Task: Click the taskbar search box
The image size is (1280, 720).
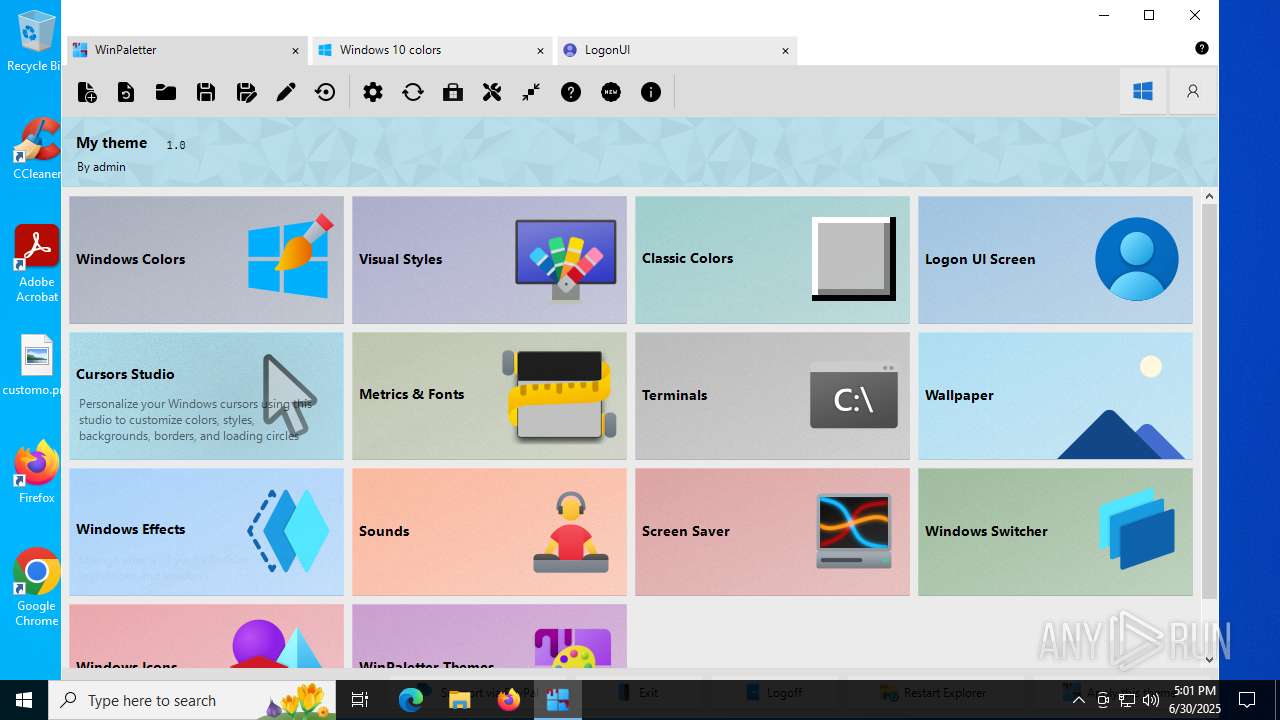Action: [194, 700]
